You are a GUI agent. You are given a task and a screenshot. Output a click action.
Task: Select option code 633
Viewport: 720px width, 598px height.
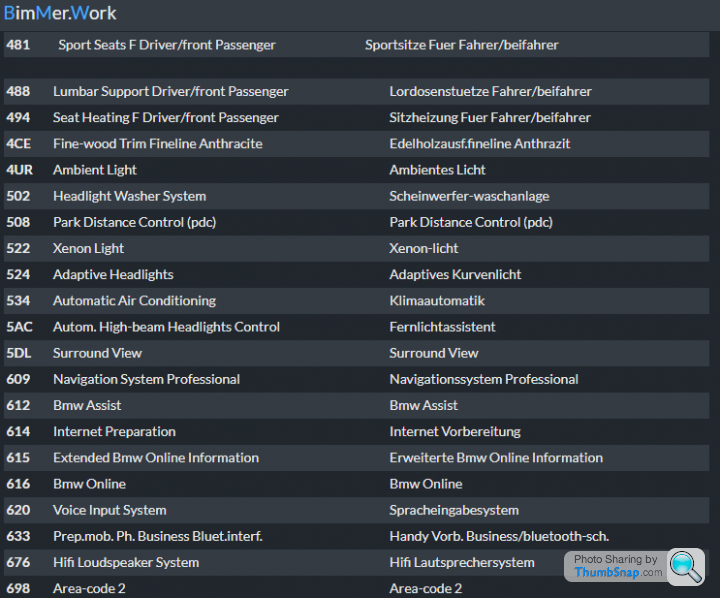18,536
